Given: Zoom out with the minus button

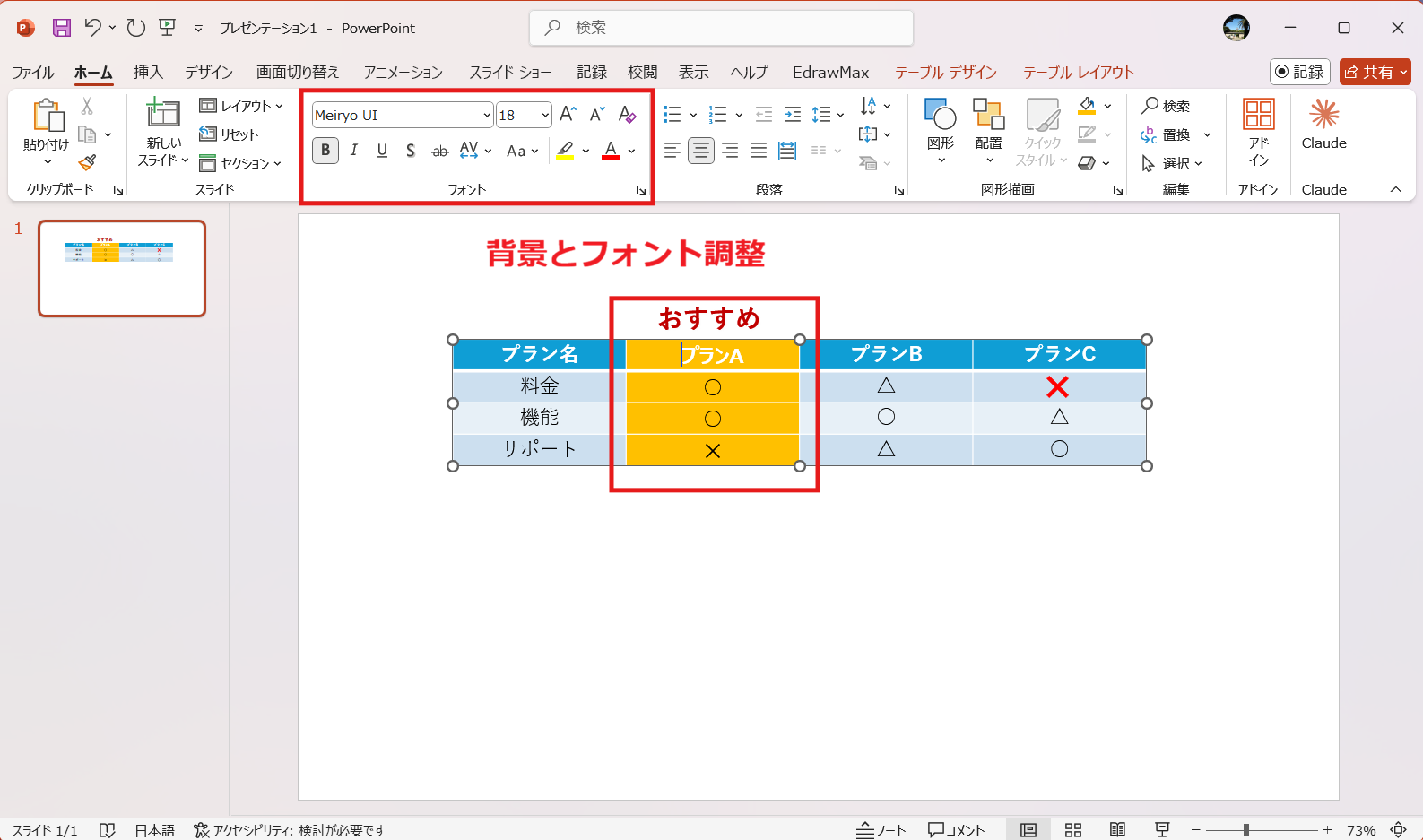Looking at the screenshot, I should point(1195,830).
